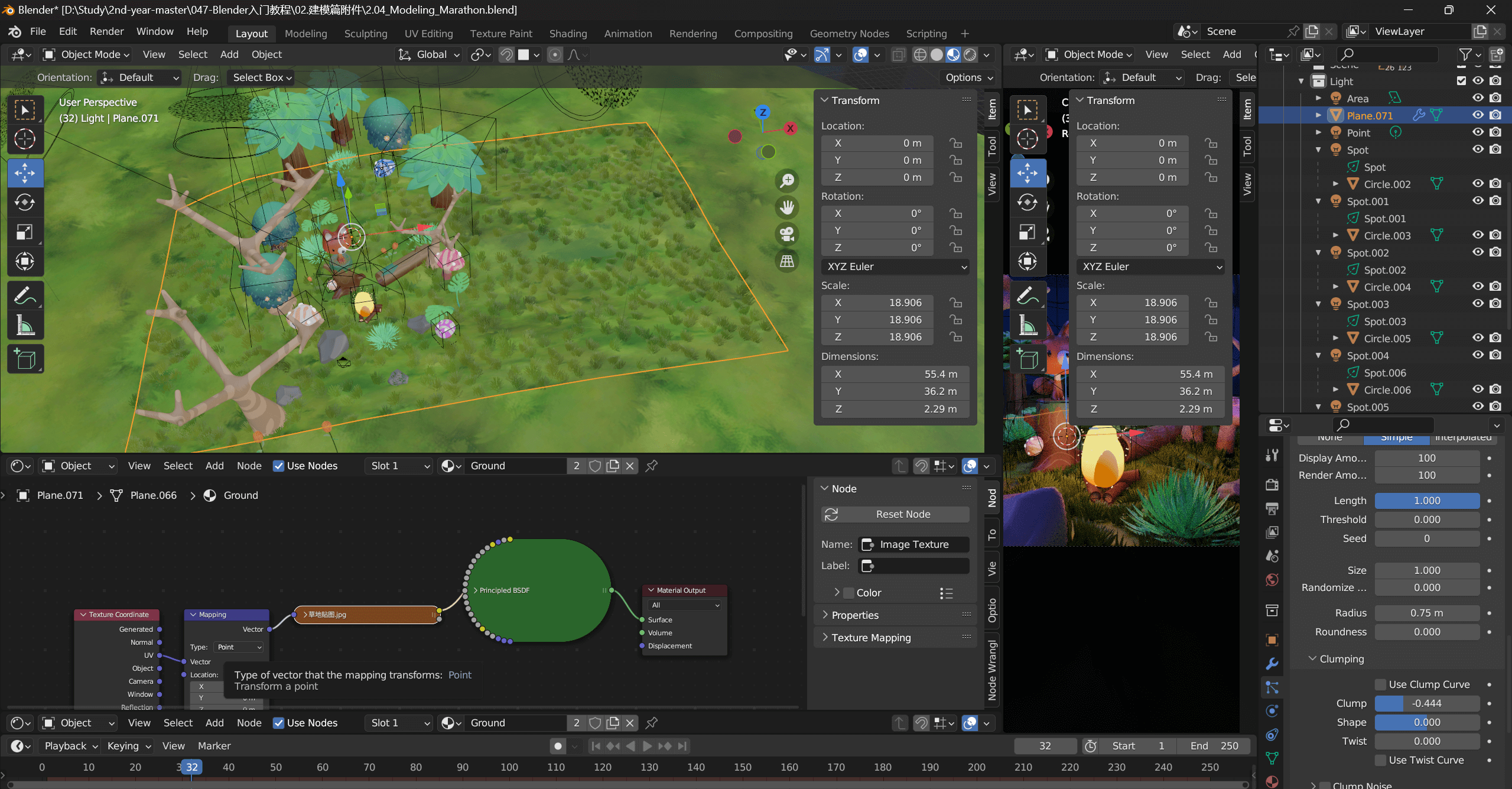Image resolution: width=1512 pixels, height=789 pixels.
Task: Open the Mapping node Type Point dropdown
Action: point(239,647)
